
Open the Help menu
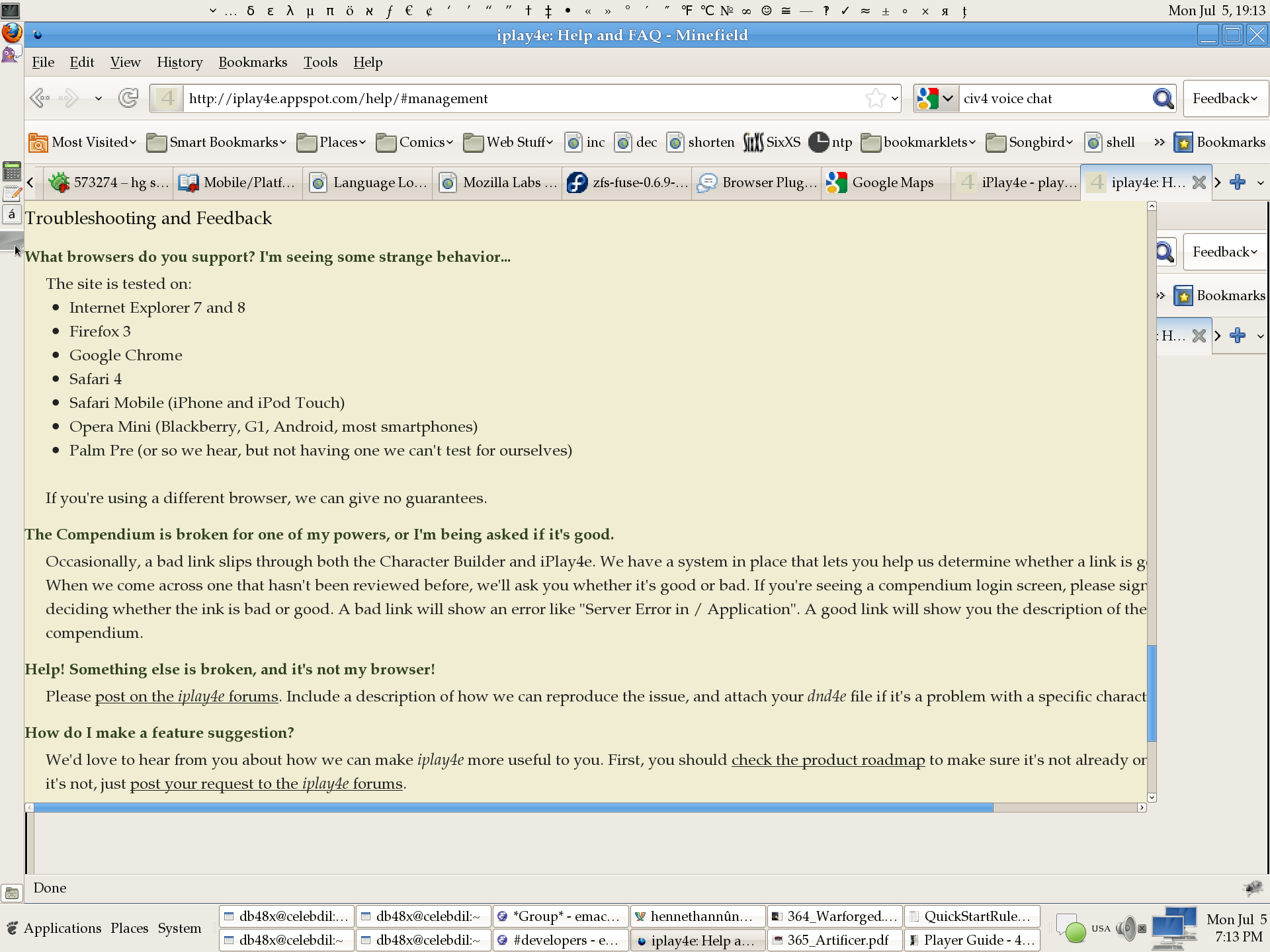click(x=368, y=62)
